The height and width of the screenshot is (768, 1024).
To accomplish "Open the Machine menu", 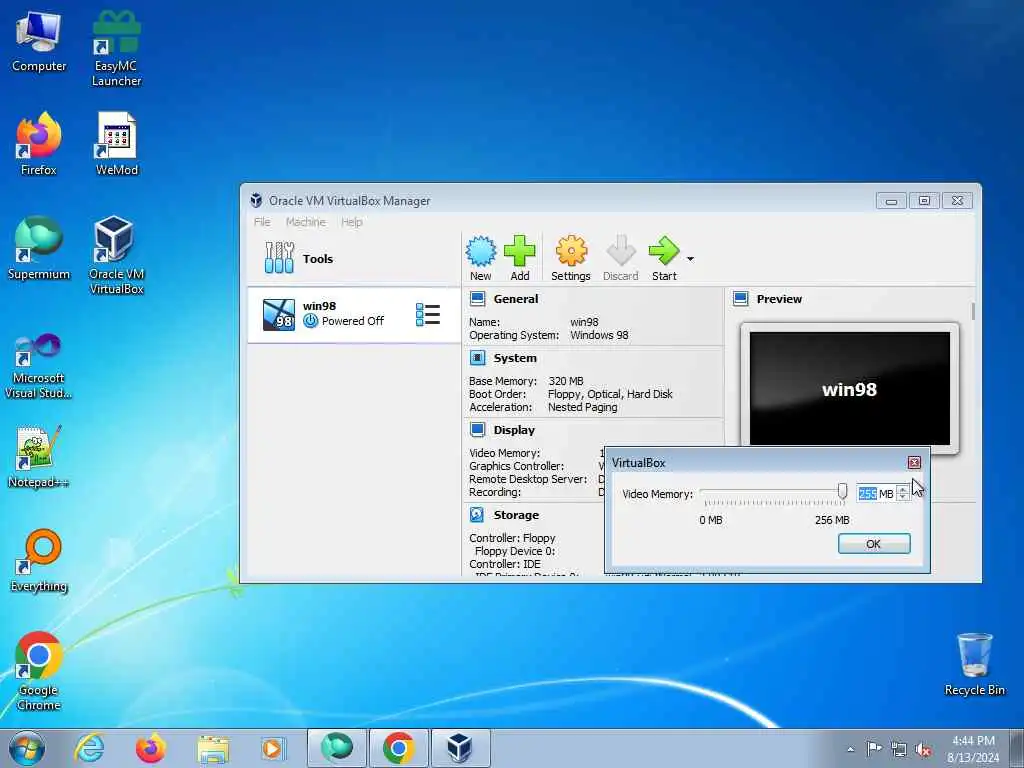I will click(306, 222).
